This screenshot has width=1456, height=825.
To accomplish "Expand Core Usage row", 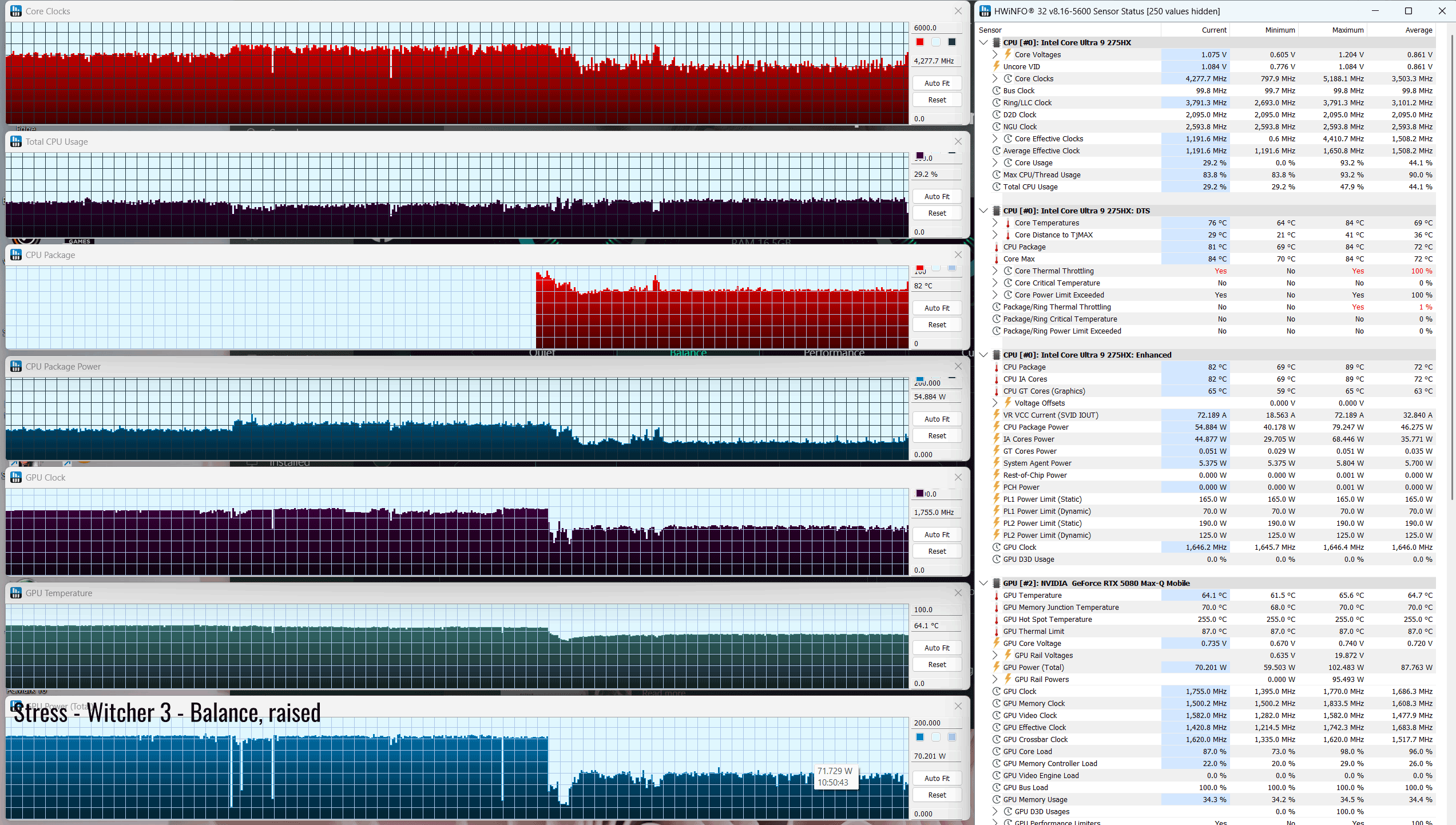I will [995, 162].
